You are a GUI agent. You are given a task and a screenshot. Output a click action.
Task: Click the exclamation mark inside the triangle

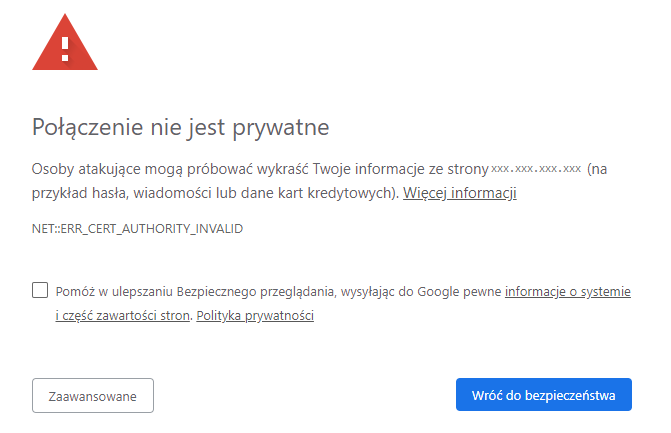65,48
